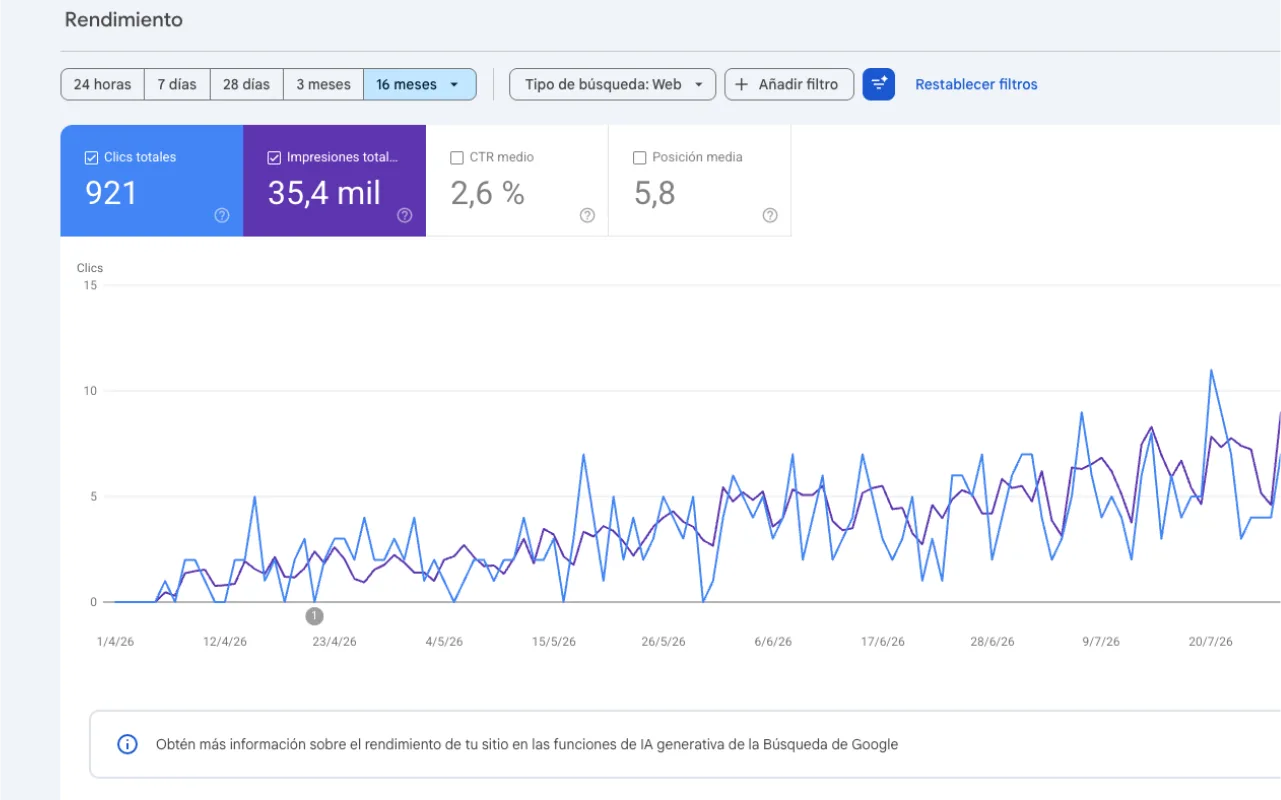1281x800 pixels.
Task: Click the Clics axis title label
Action: click(x=90, y=268)
